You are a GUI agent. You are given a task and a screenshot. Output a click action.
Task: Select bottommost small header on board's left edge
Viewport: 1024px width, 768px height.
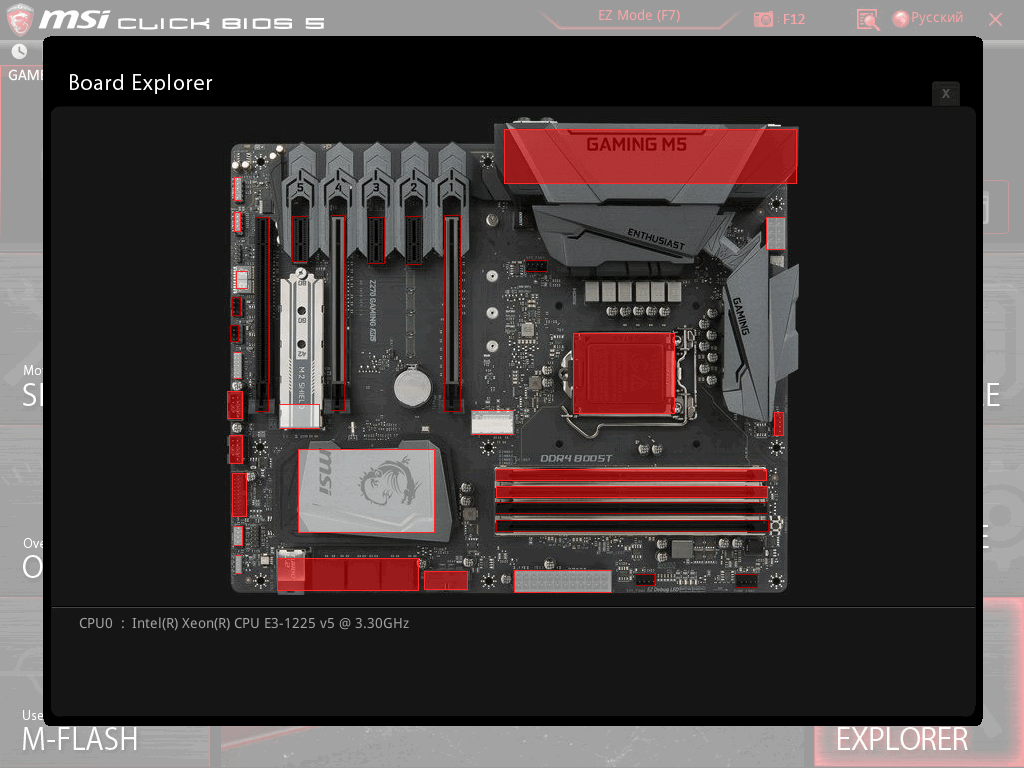coord(238,564)
